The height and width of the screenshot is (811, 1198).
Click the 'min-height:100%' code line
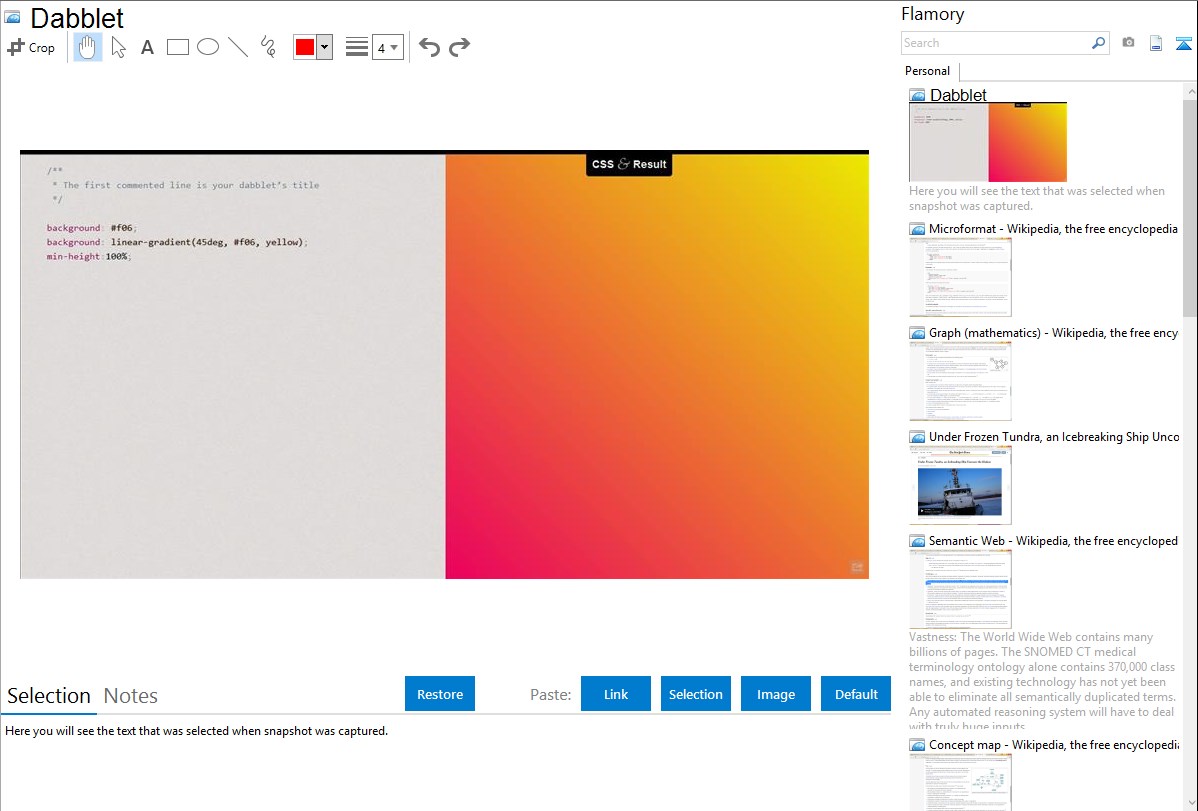(x=89, y=257)
